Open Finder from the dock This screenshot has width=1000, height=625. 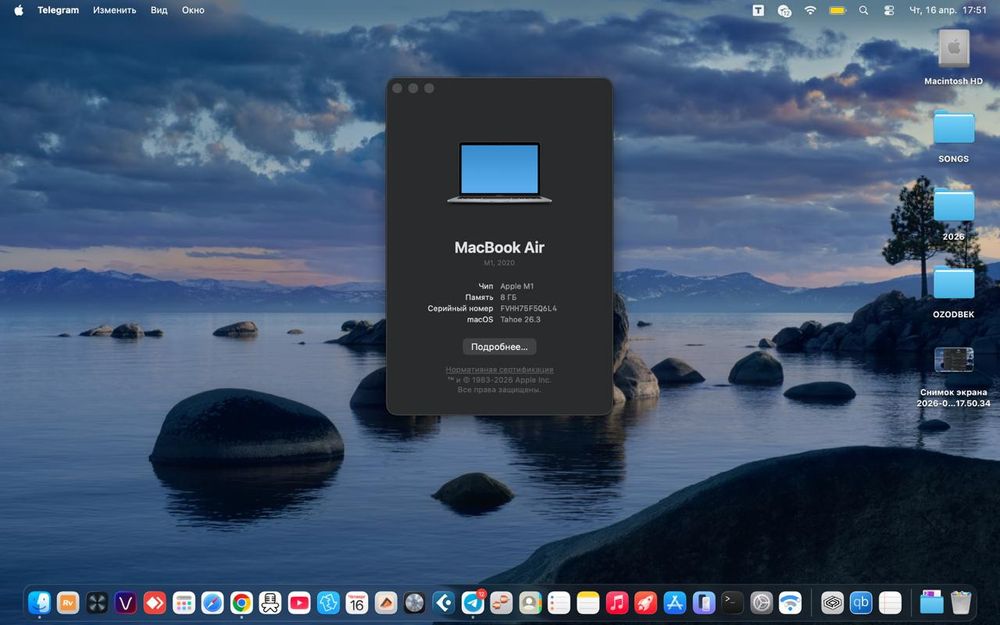pyautogui.click(x=40, y=603)
